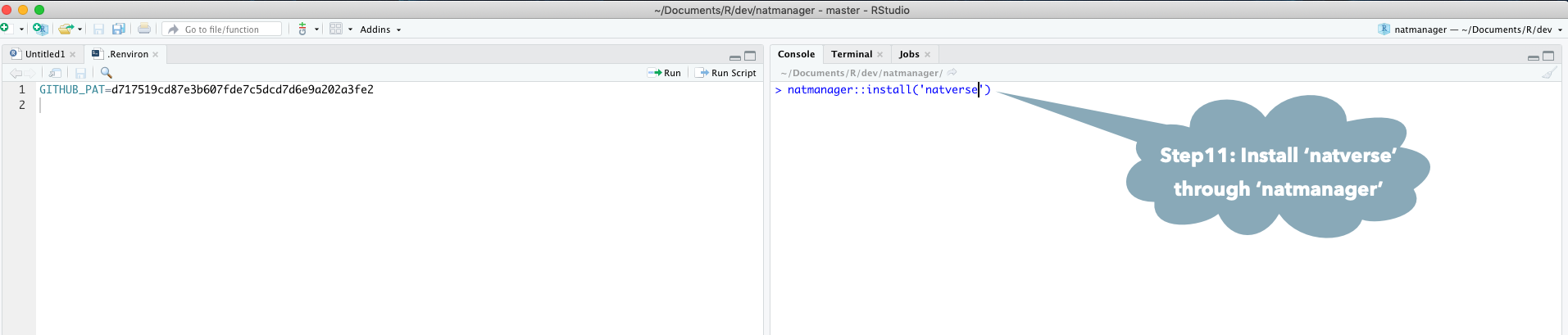
Task: Switch to the Terminal tab
Action: 851,54
